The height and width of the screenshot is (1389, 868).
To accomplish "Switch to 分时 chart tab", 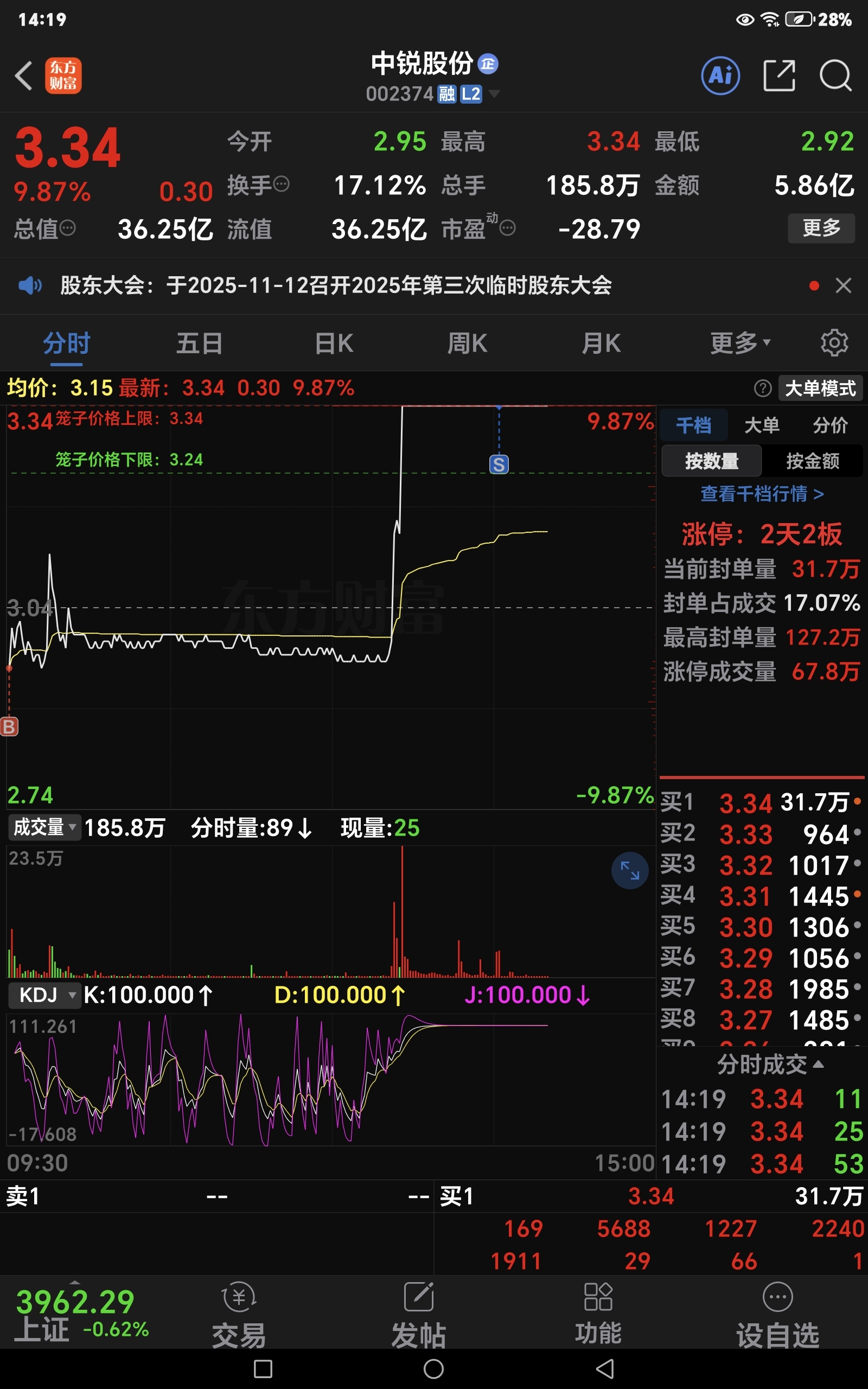I will pyautogui.click(x=67, y=344).
